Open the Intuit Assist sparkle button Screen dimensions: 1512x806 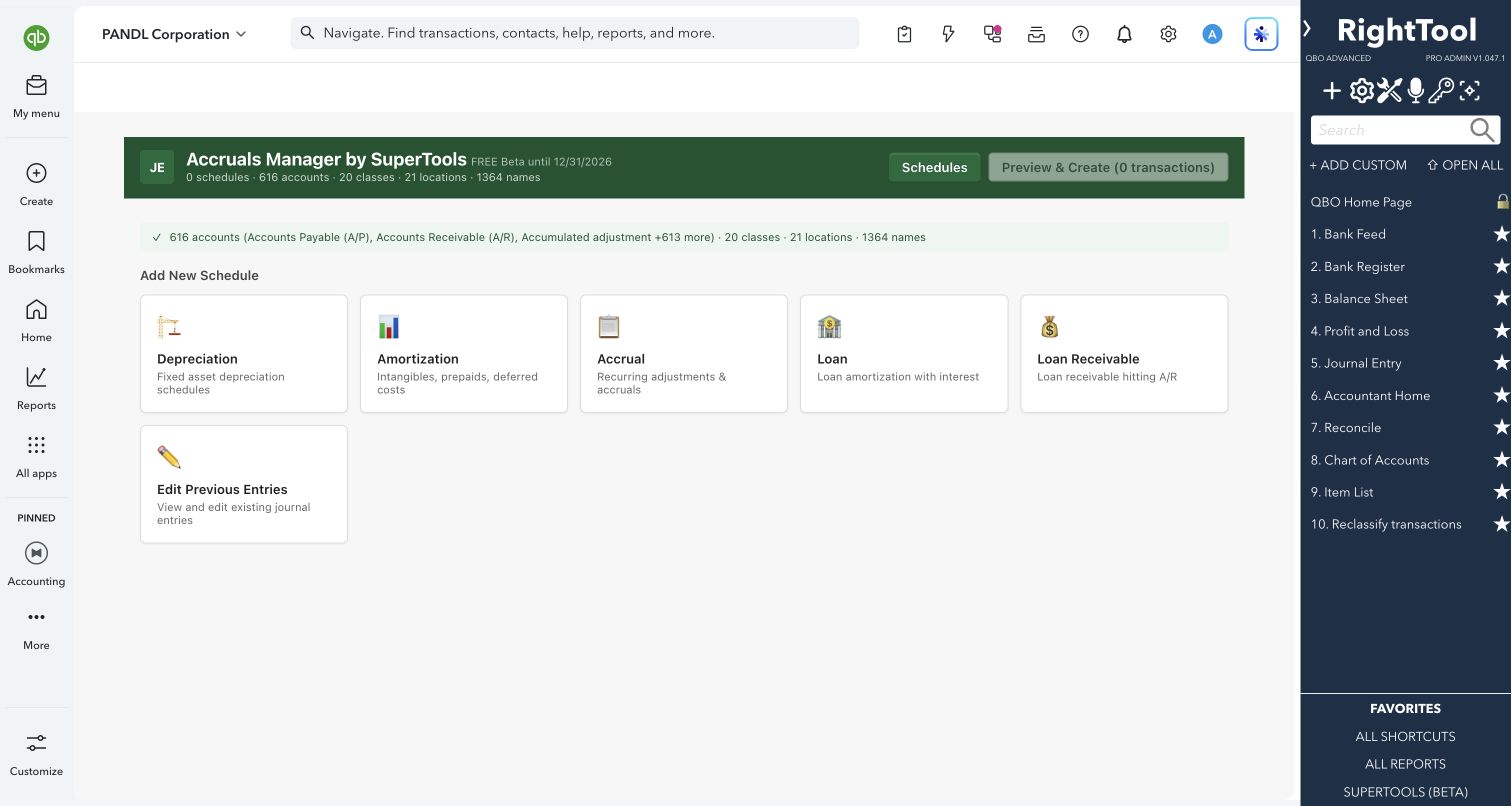point(1261,34)
